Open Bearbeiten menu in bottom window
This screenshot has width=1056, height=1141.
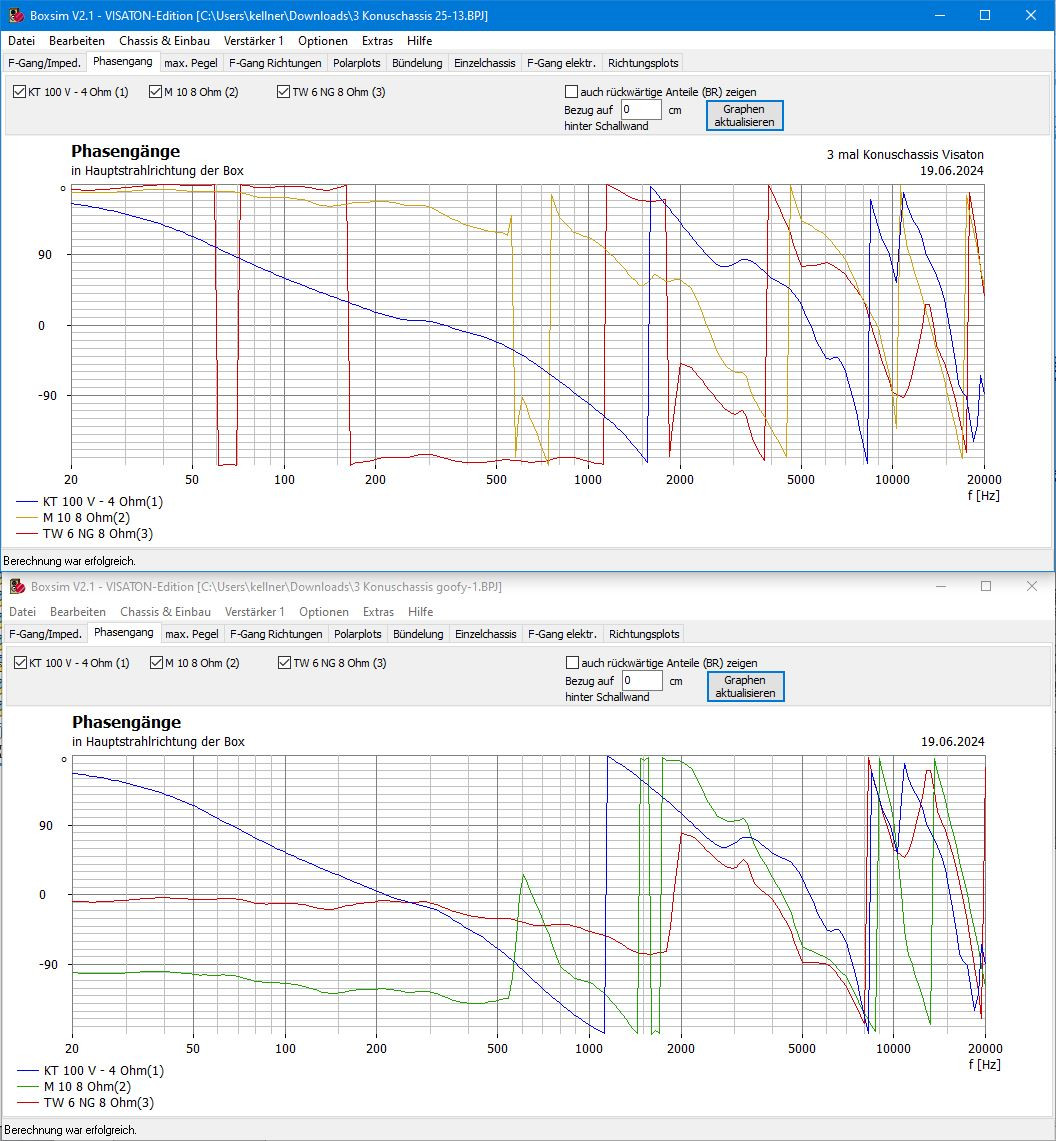pyautogui.click(x=78, y=612)
